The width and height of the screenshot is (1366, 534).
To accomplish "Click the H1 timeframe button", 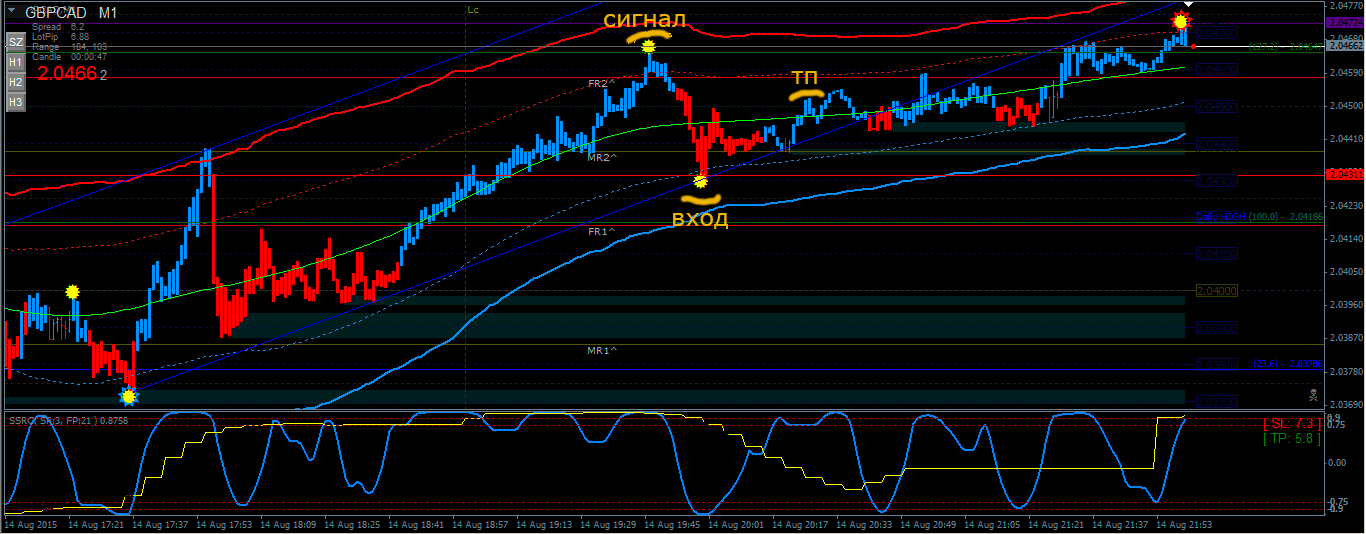I will tap(15, 62).
